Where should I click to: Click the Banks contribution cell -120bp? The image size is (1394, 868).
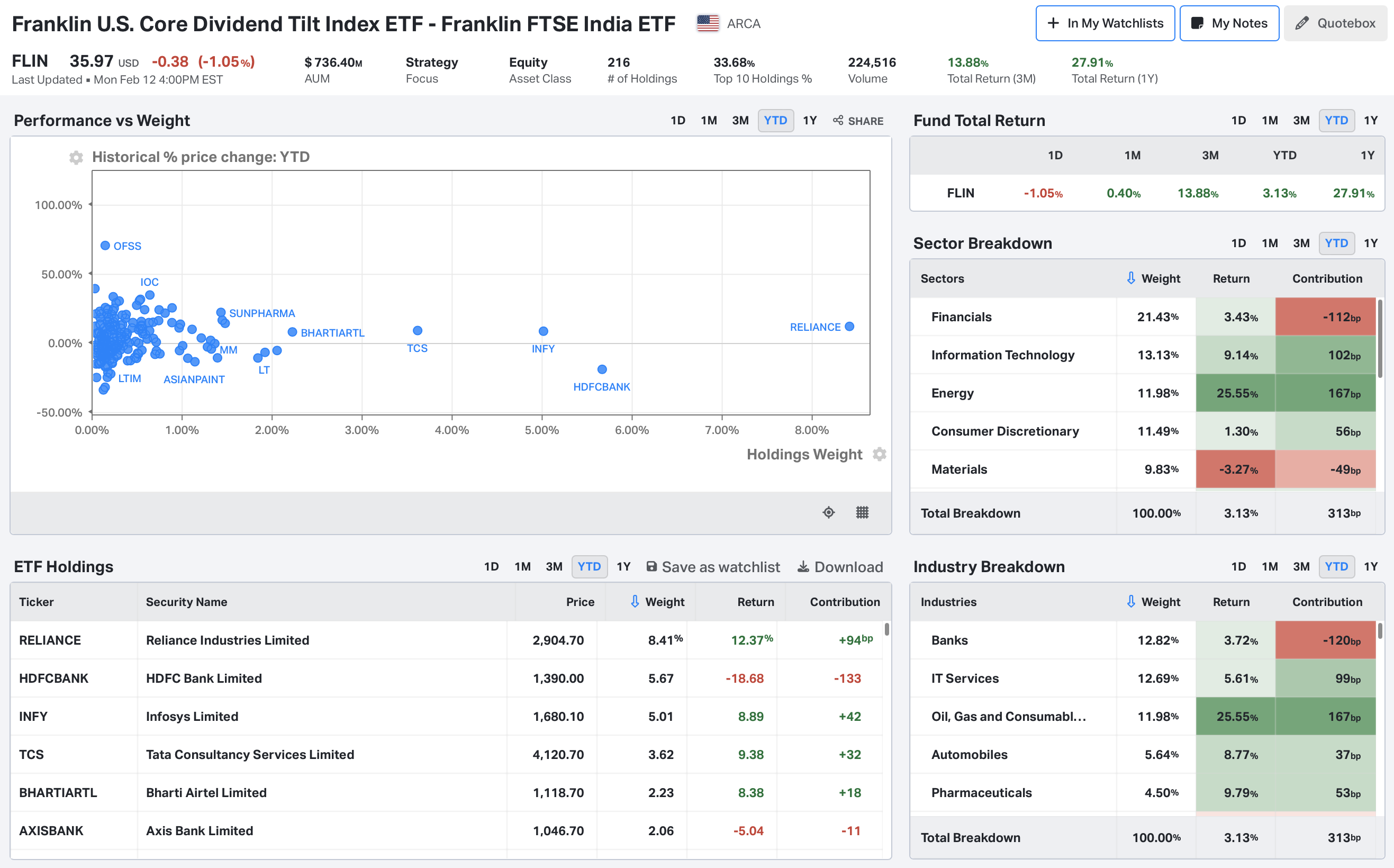click(x=1326, y=640)
